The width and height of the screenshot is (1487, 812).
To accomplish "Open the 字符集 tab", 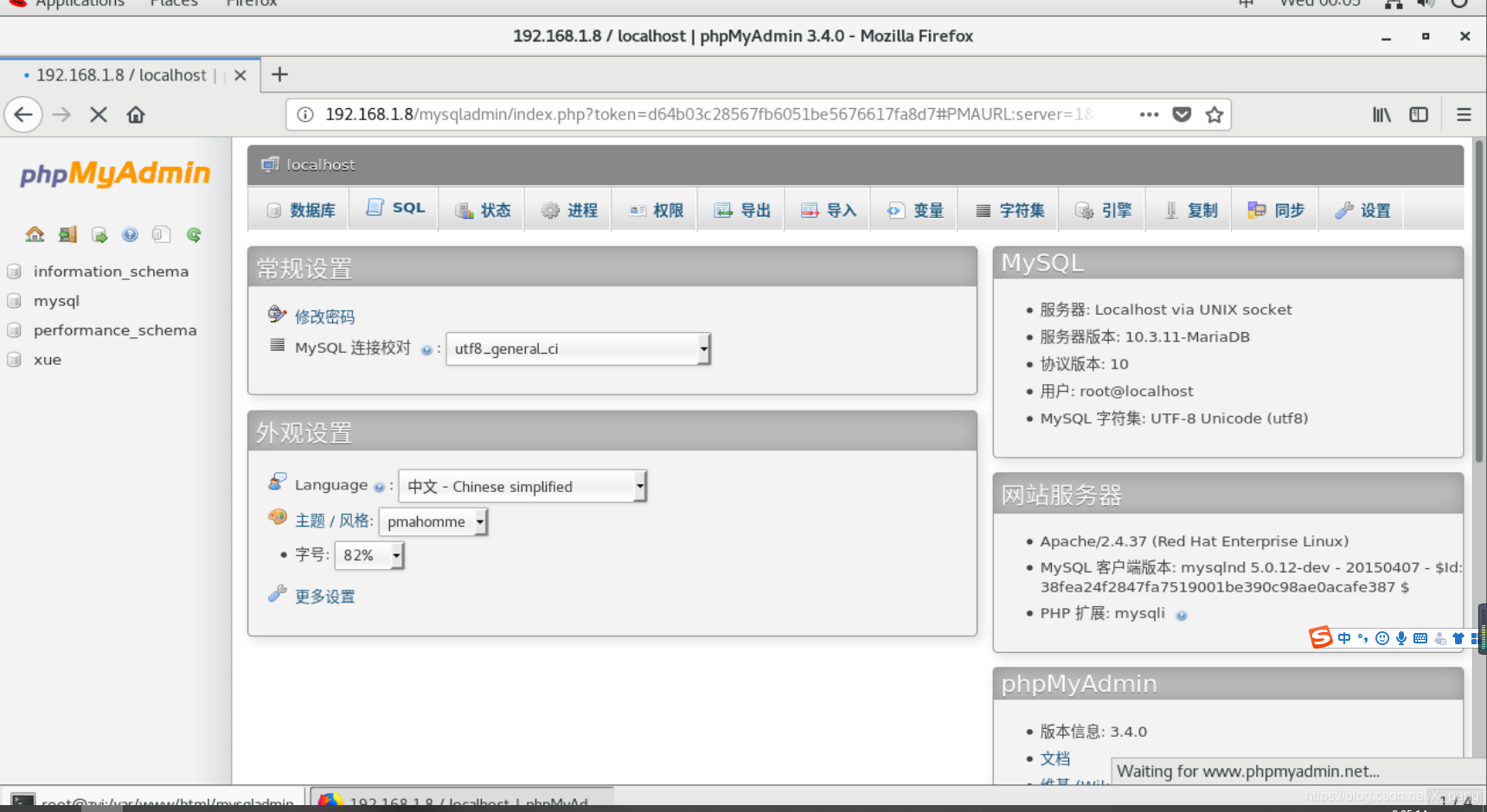I will point(1009,210).
